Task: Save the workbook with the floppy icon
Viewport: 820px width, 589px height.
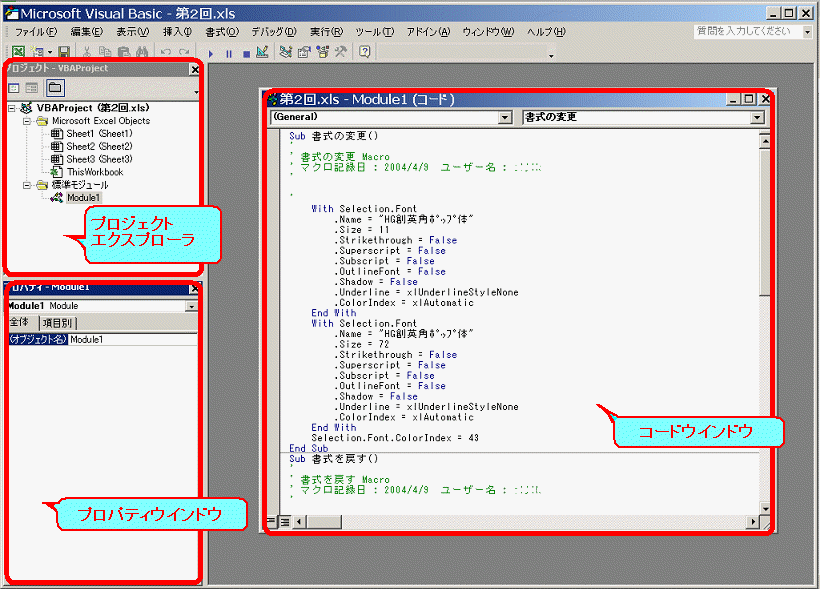Action: 64,51
